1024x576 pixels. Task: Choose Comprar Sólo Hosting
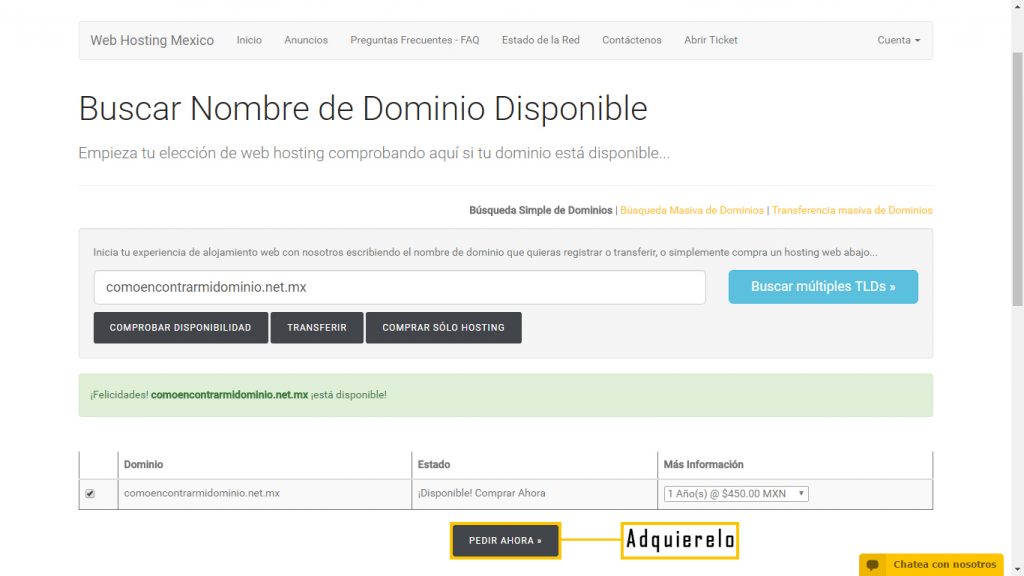coord(443,328)
